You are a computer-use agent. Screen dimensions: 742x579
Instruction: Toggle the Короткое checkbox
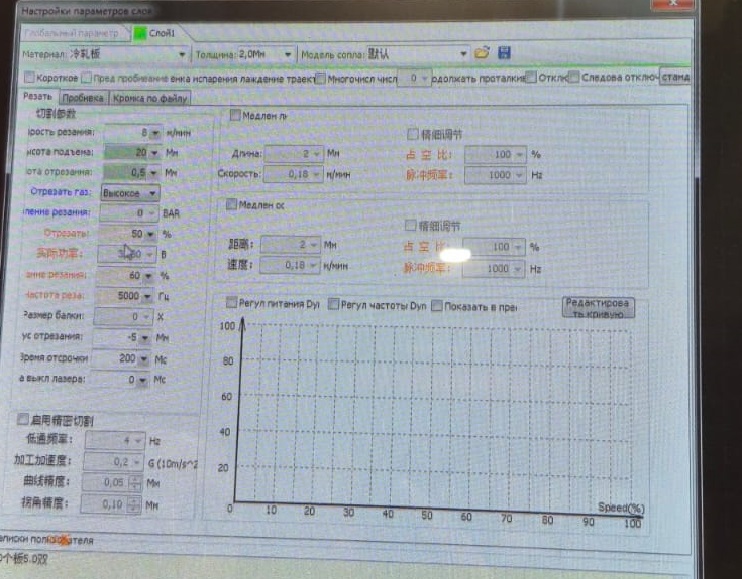[29, 77]
